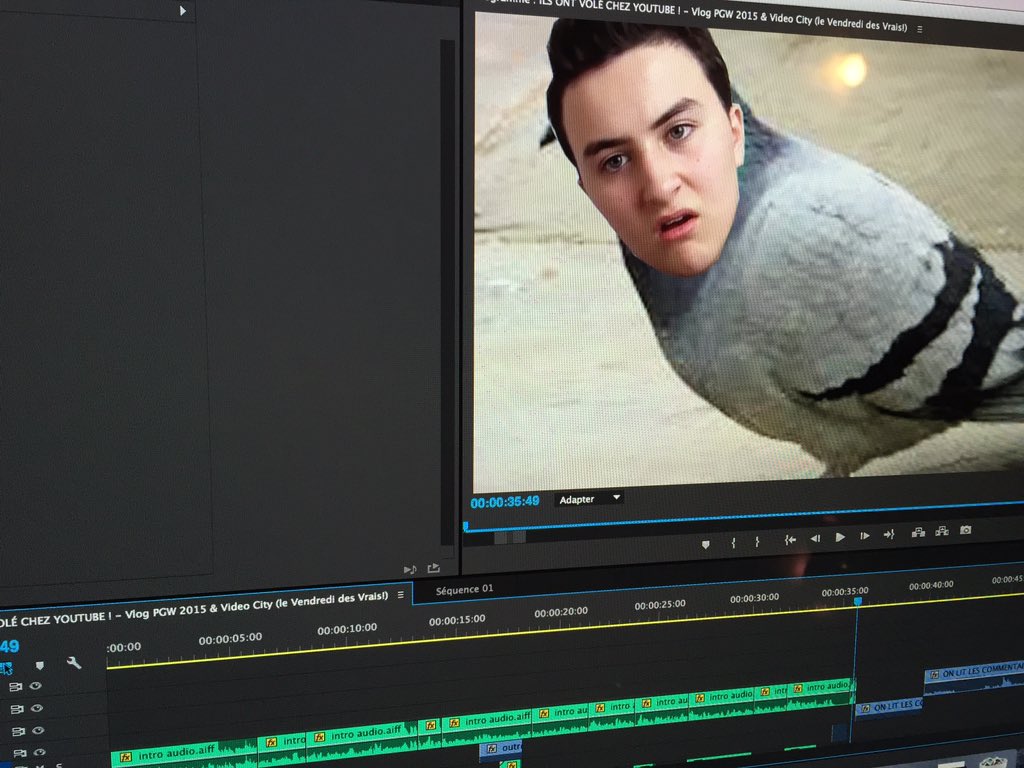Switch to the 'Séquence 01' tab

point(464,590)
